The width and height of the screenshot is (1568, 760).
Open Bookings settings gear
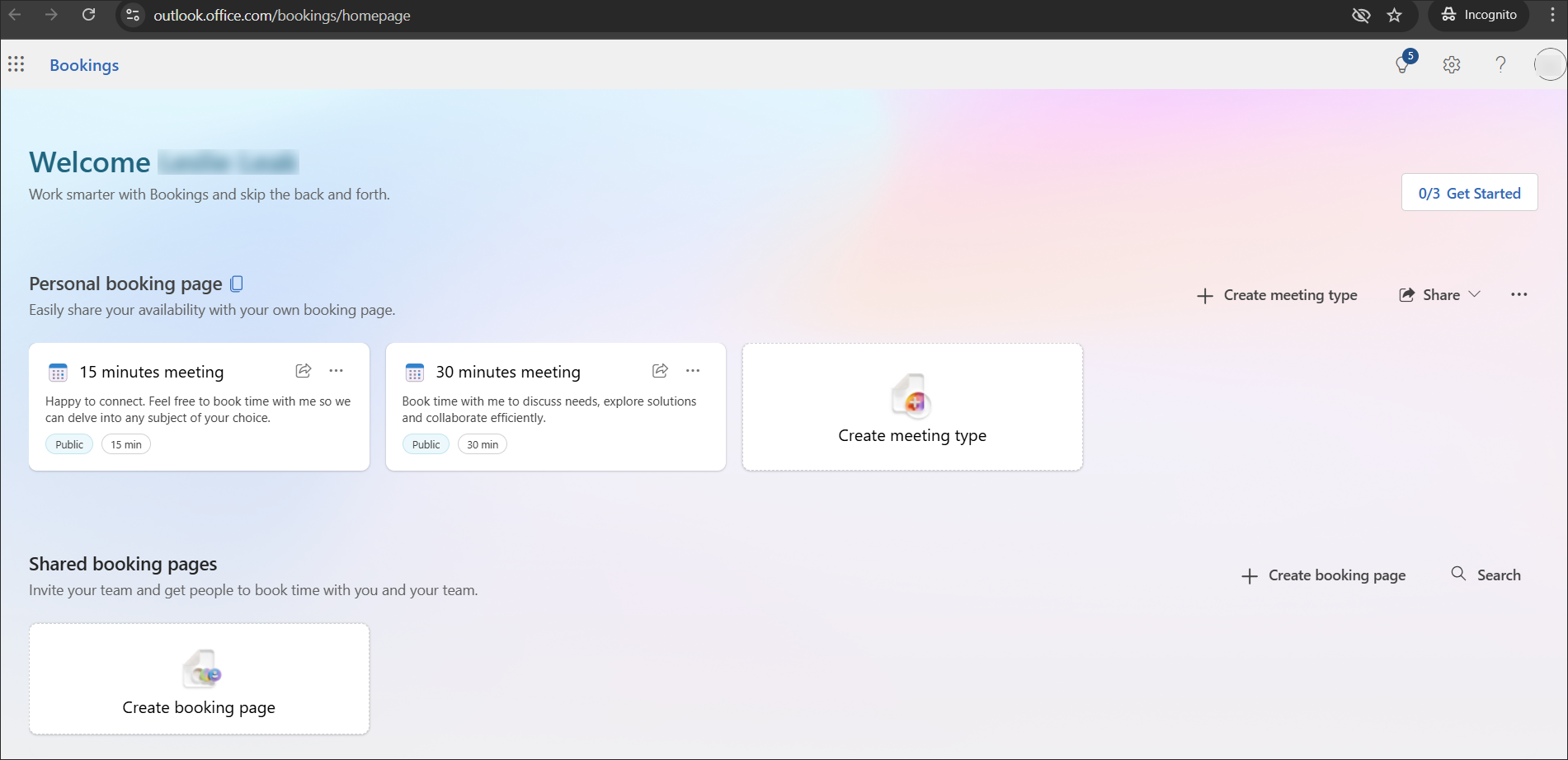[x=1452, y=64]
